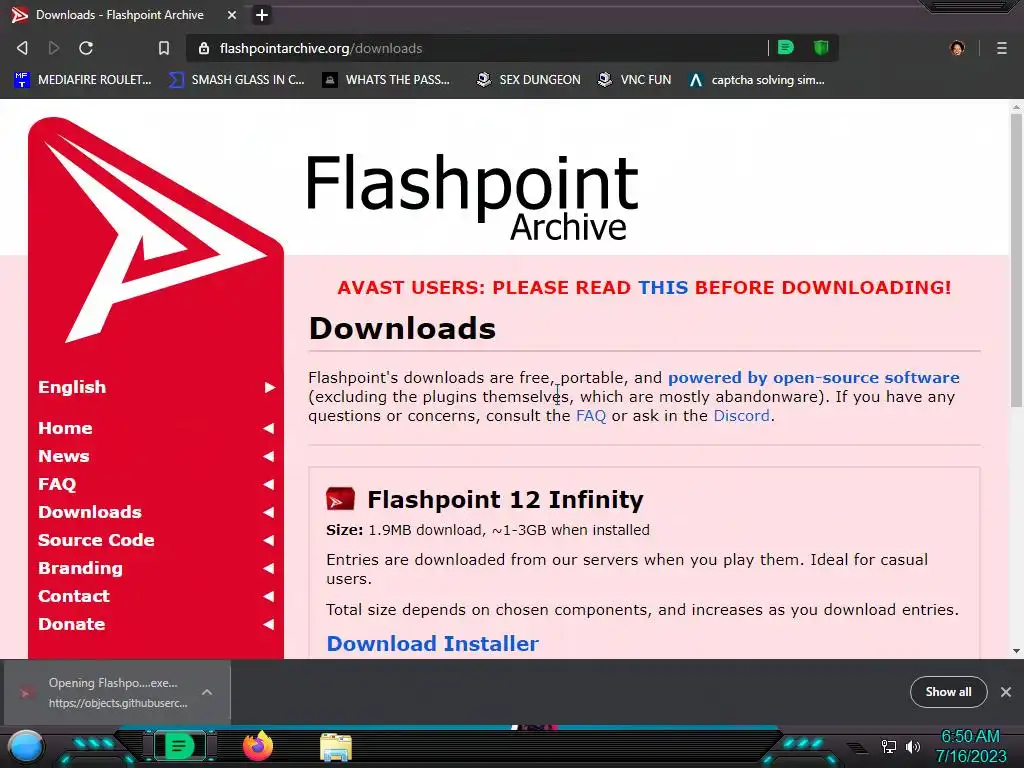Open Donate in the sidebar

pos(156,624)
